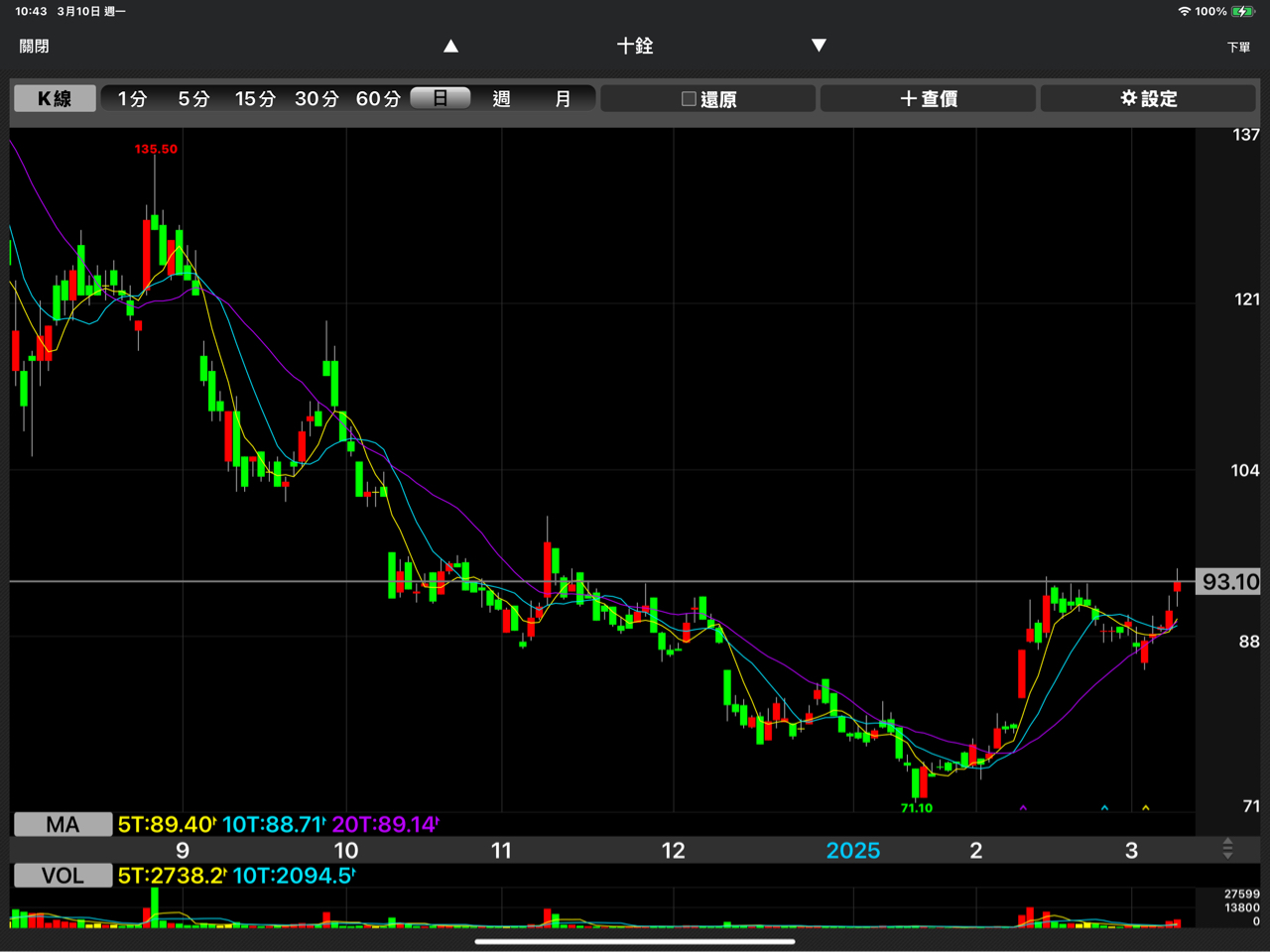The height and width of the screenshot is (952, 1270).
Task: Tap the 93.10 current price label
Action: [1230, 582]
